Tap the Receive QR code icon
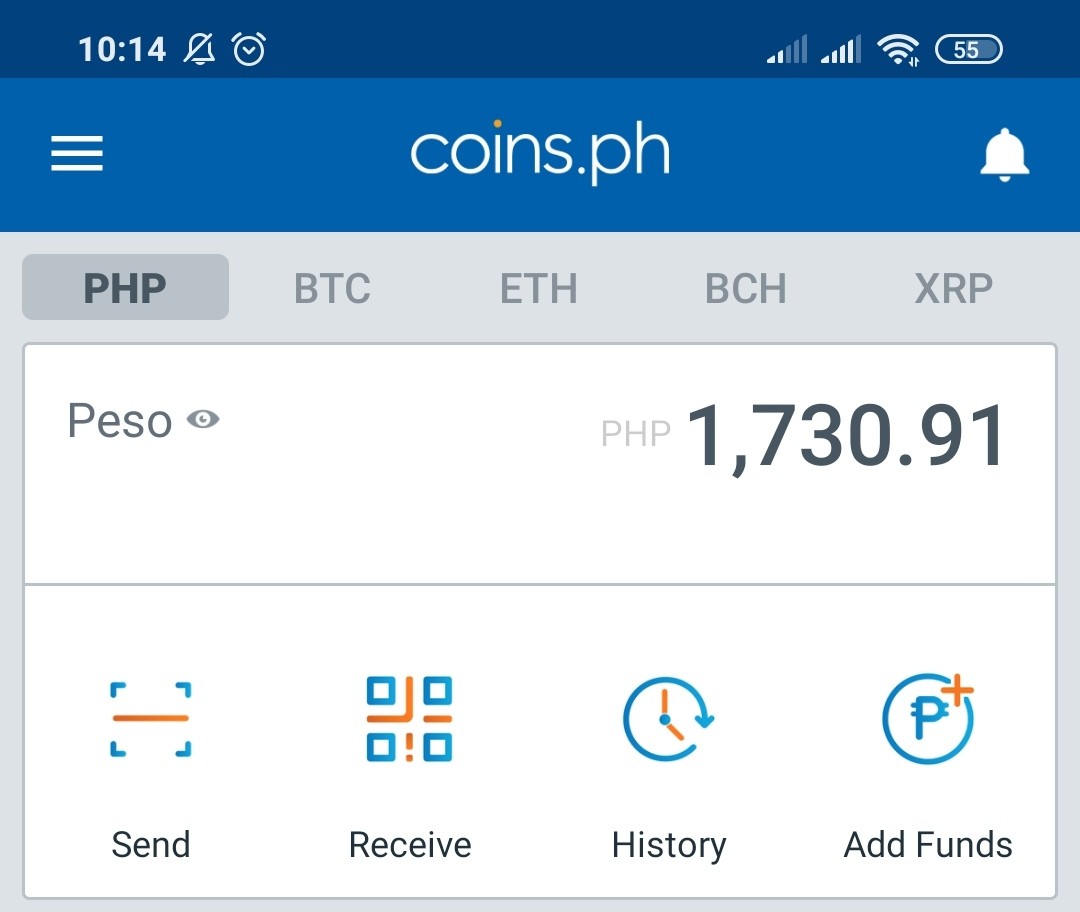This screenshot has height=912, width=1080. coord(409,719)
